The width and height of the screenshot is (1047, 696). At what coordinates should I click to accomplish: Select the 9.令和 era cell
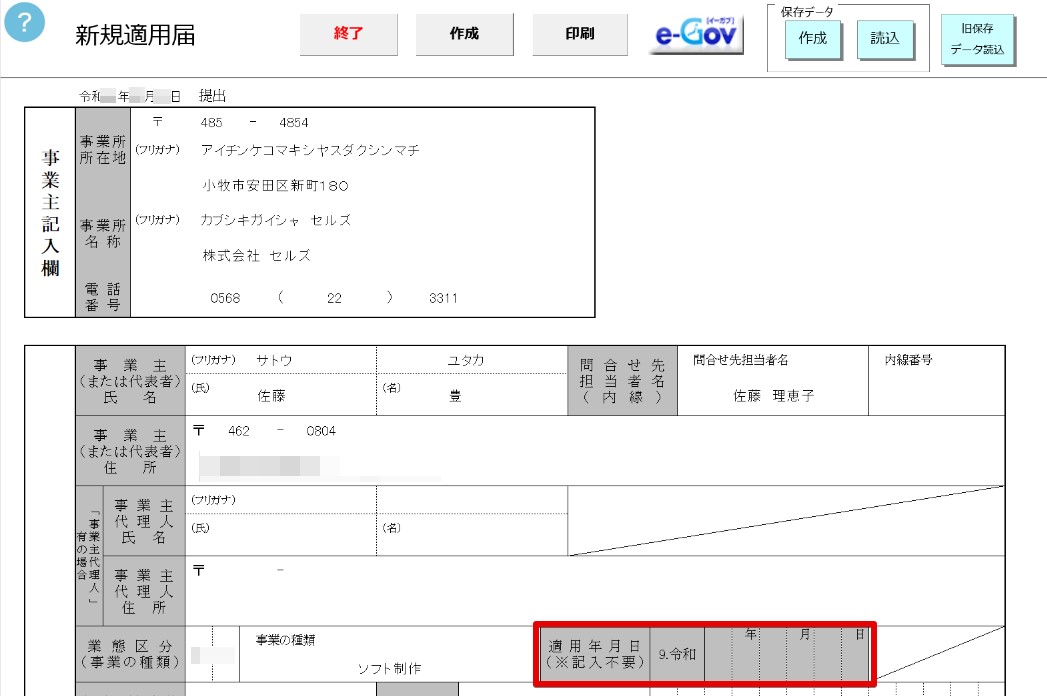pos(677,655)
